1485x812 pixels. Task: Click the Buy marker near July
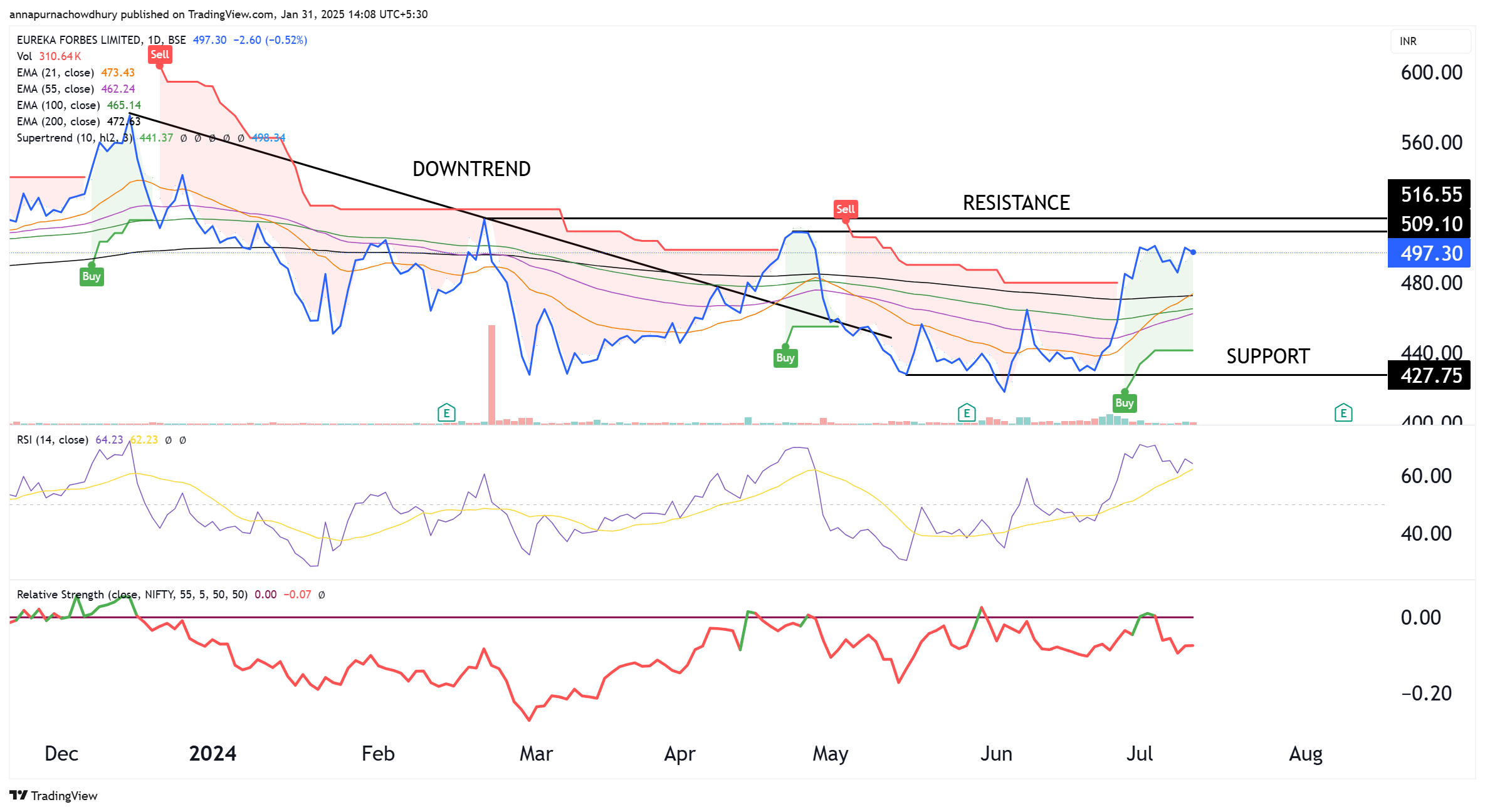pyautogui.click(x=1124, y=403)
